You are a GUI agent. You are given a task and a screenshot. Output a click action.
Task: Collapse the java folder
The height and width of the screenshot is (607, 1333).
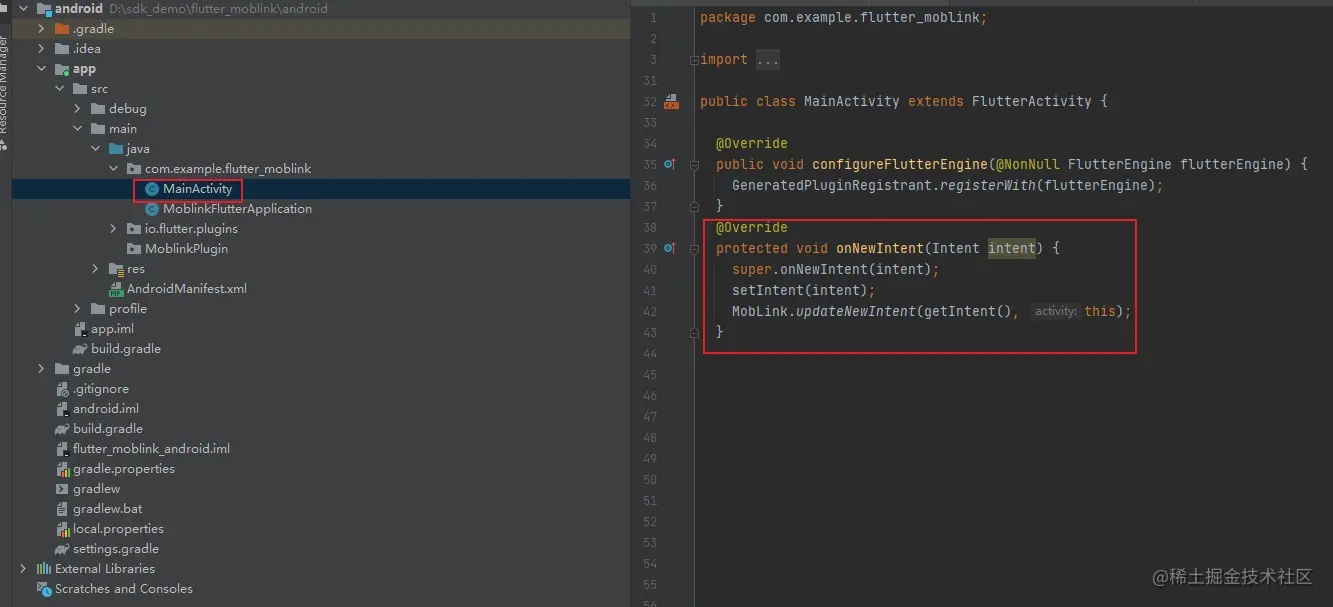(x=95, y=149)
